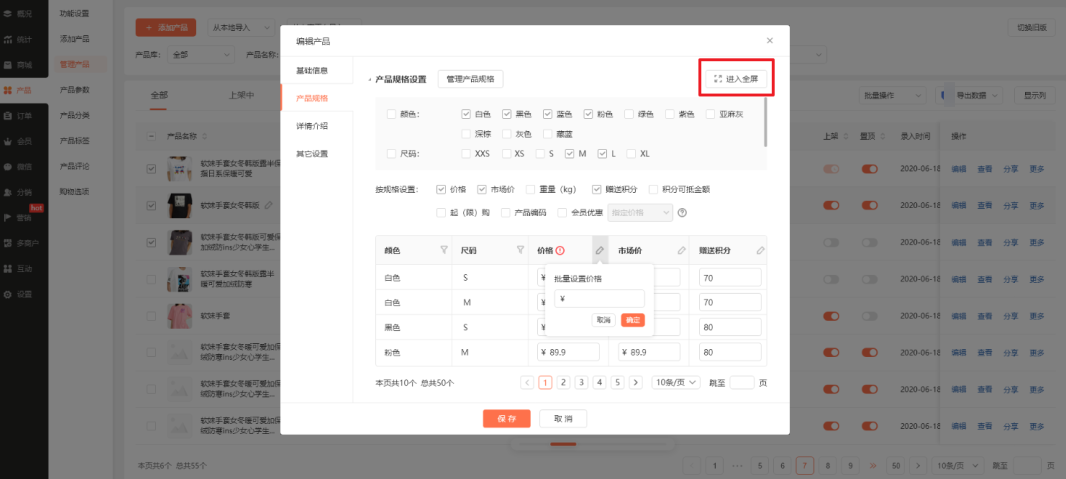Open the 10条/页 dropdown below product list
1066x479 pixels.
(x=957, y=465)
